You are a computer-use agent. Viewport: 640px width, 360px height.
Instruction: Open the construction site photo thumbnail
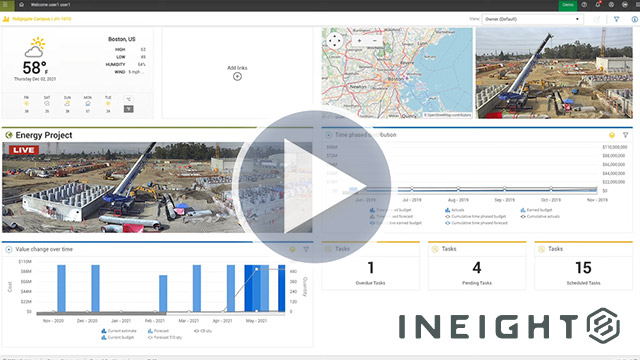point(554,73)
